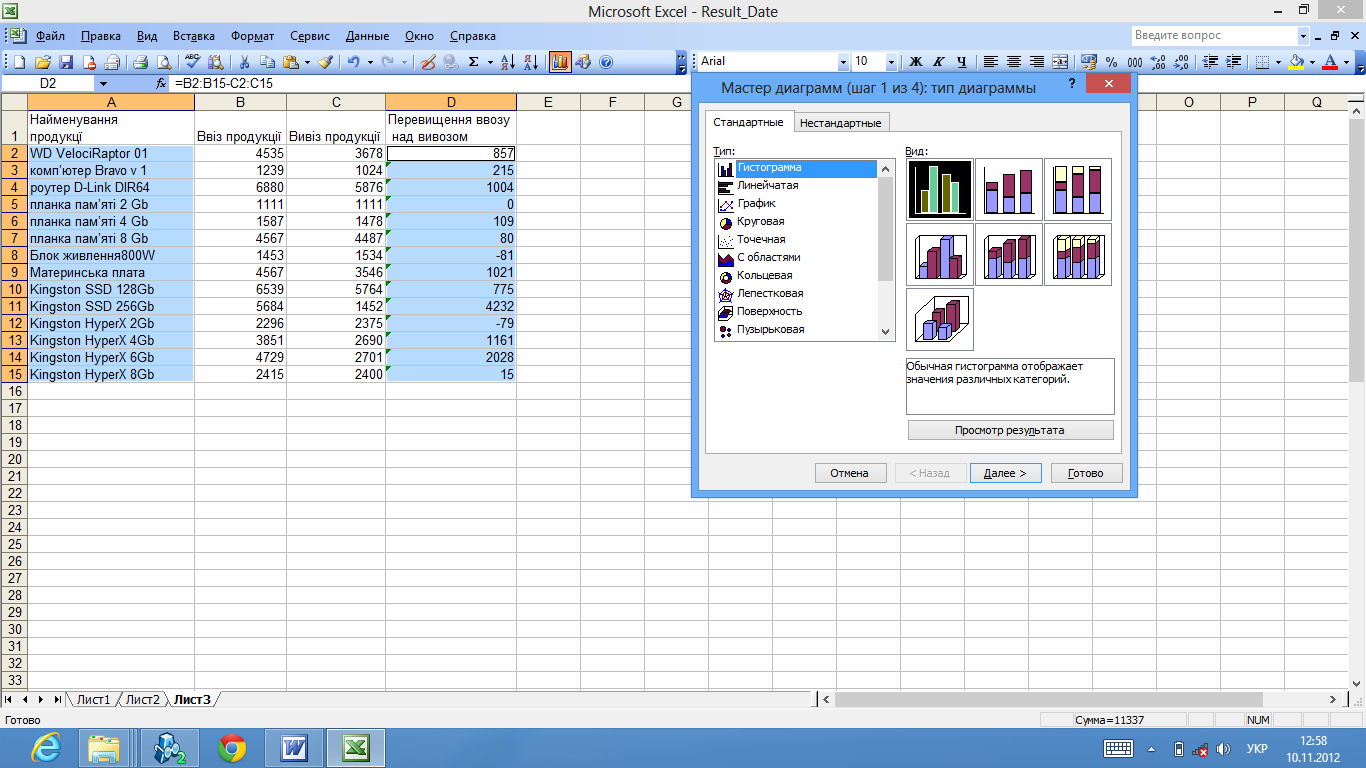The width and height of the screenshot is (1366, 768).
Task: Open the Файл menu
Action: 50,36
